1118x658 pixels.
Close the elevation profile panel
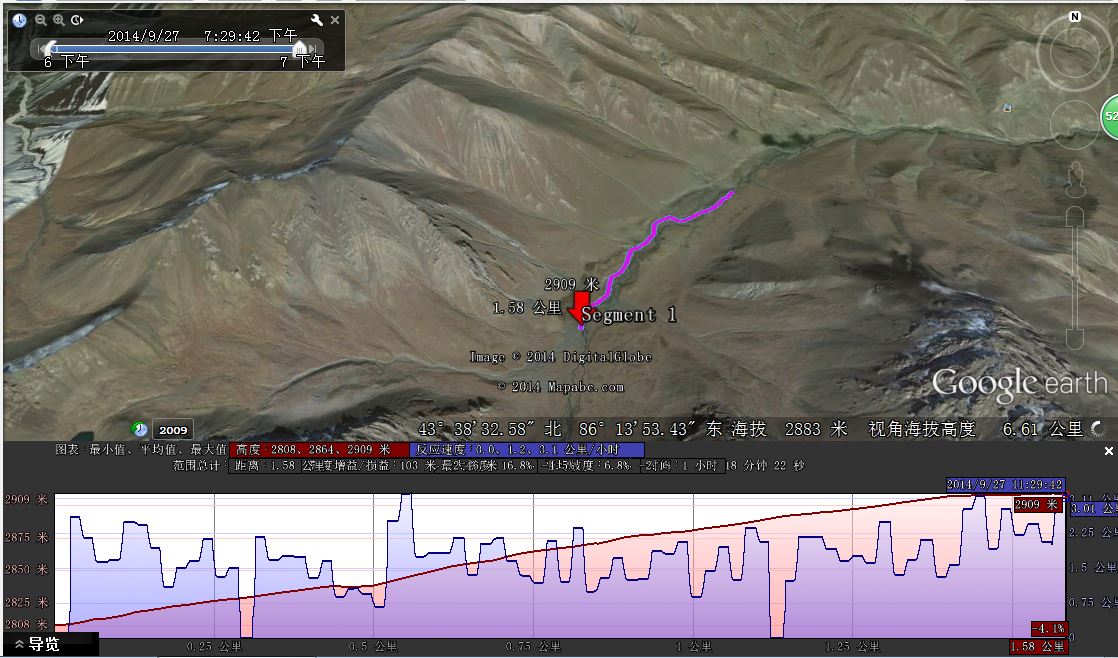tap(1109, 451)
